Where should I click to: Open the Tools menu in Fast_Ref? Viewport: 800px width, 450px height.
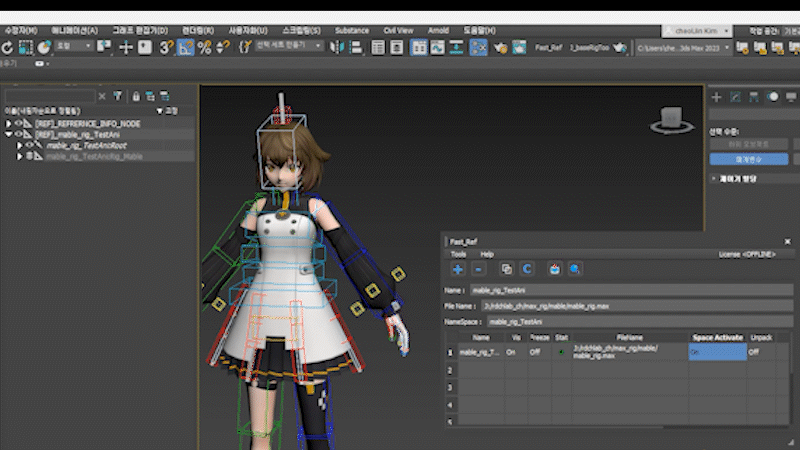[x=458, y=254]
